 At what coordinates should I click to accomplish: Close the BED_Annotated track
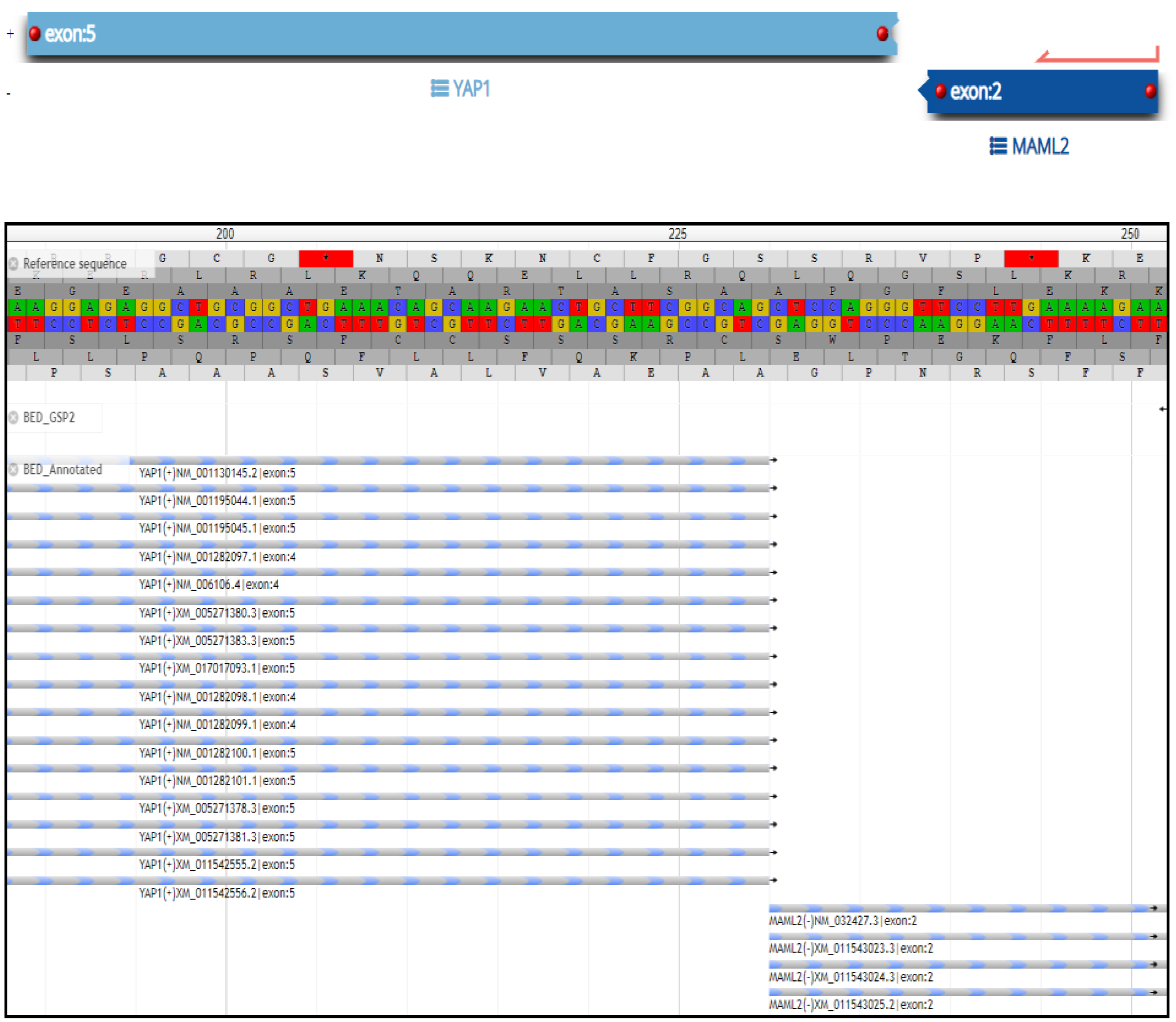coord(14,470)
